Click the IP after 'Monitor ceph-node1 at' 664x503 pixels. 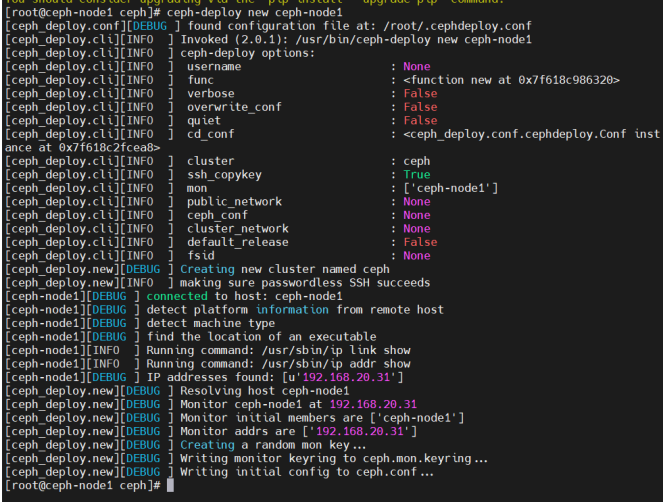pos(373,405)
